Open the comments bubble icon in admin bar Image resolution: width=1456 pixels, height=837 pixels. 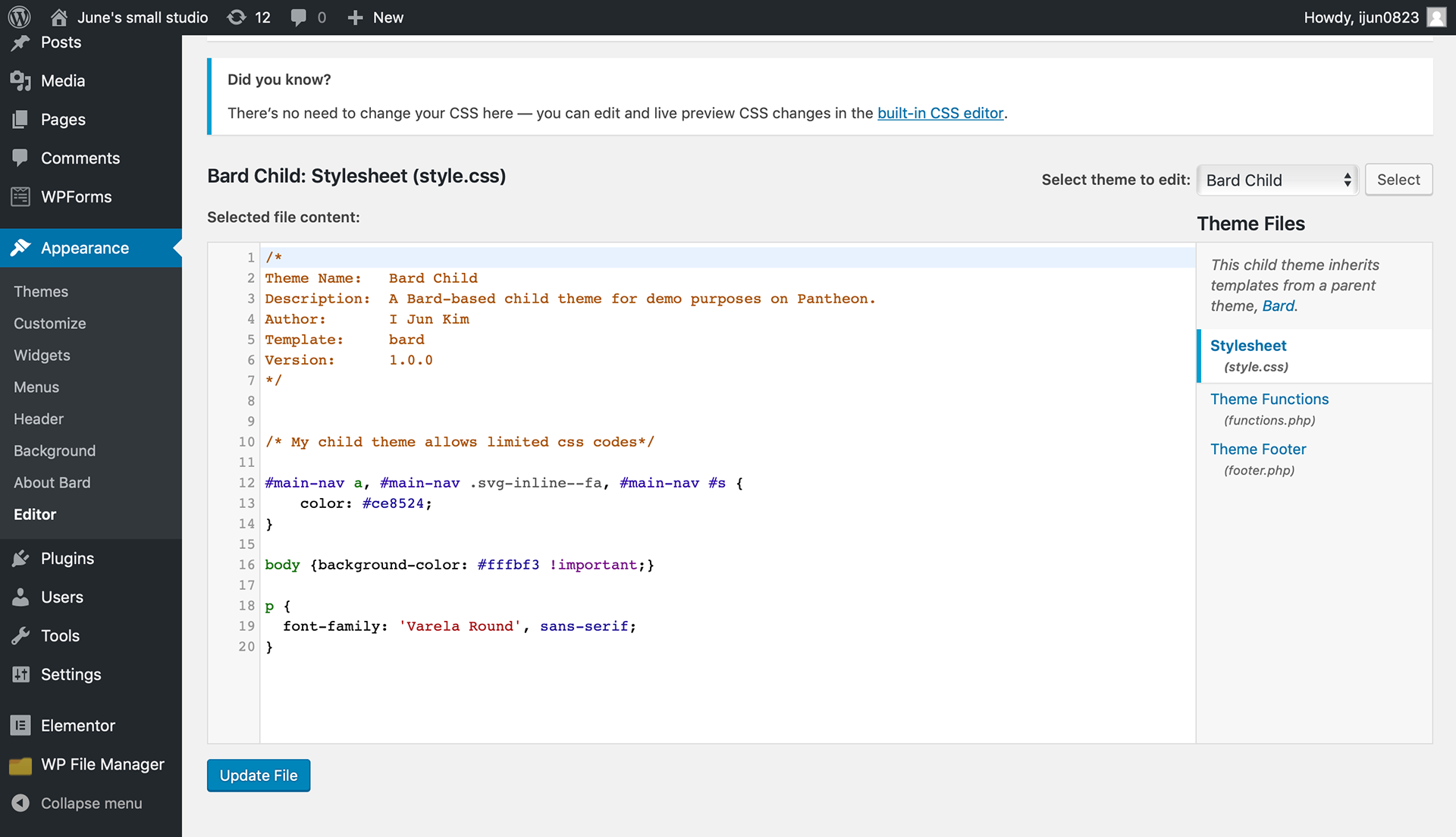pos(299,17)
